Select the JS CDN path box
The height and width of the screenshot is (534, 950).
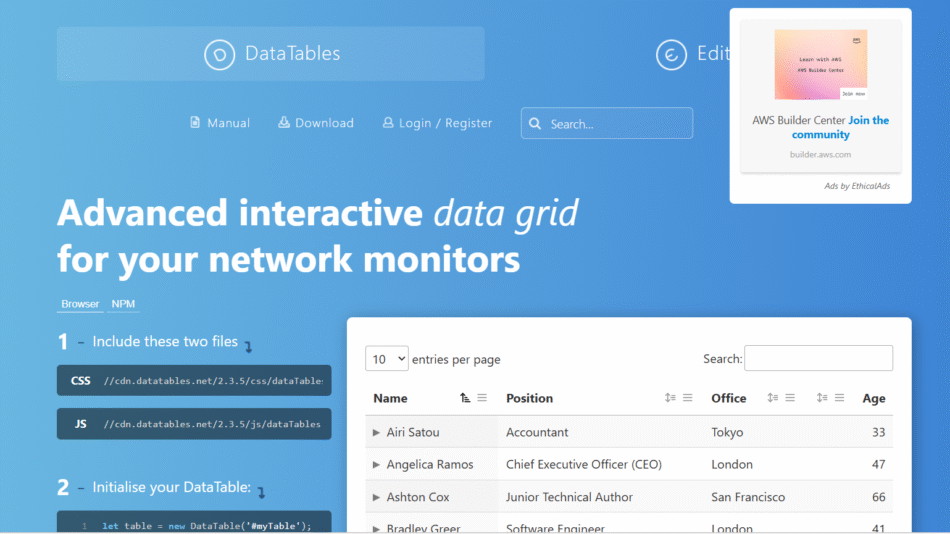[x=194, y=424]
